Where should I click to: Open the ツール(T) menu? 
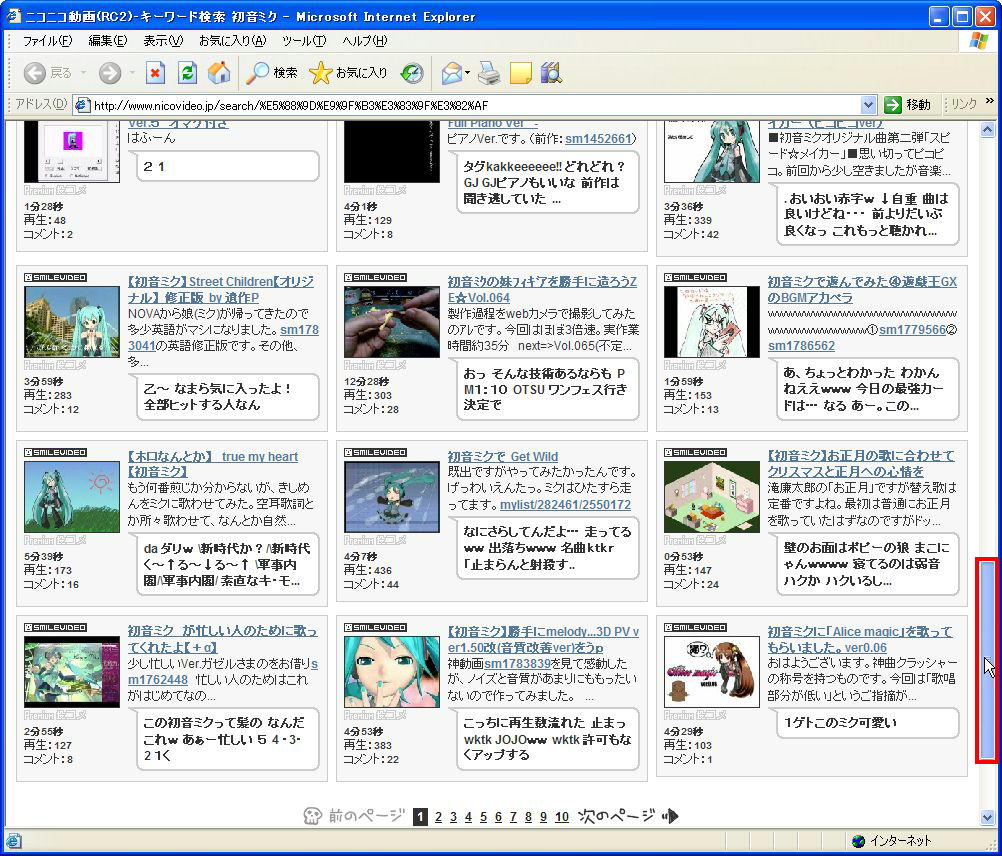click(x=304, y=41)
